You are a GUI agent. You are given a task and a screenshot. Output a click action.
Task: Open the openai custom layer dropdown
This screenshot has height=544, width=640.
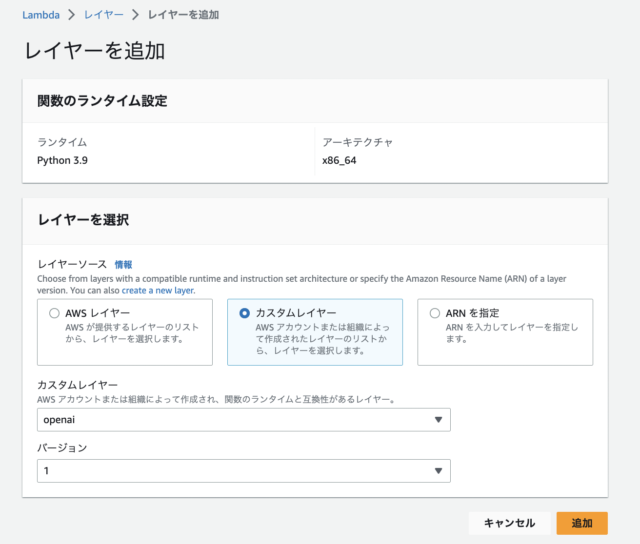click(x=244, y=420)
